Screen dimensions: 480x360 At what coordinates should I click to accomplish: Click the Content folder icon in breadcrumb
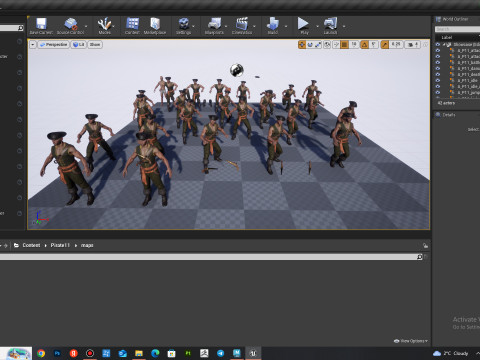(x=16, y=245)
